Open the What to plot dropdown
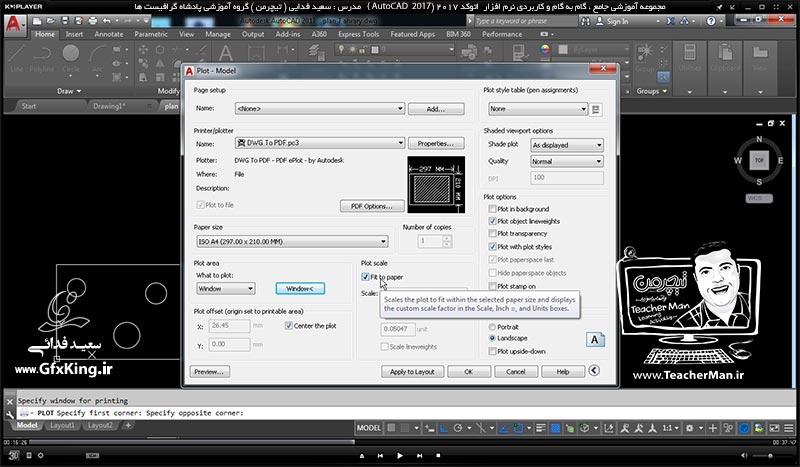 click(226, 288)
